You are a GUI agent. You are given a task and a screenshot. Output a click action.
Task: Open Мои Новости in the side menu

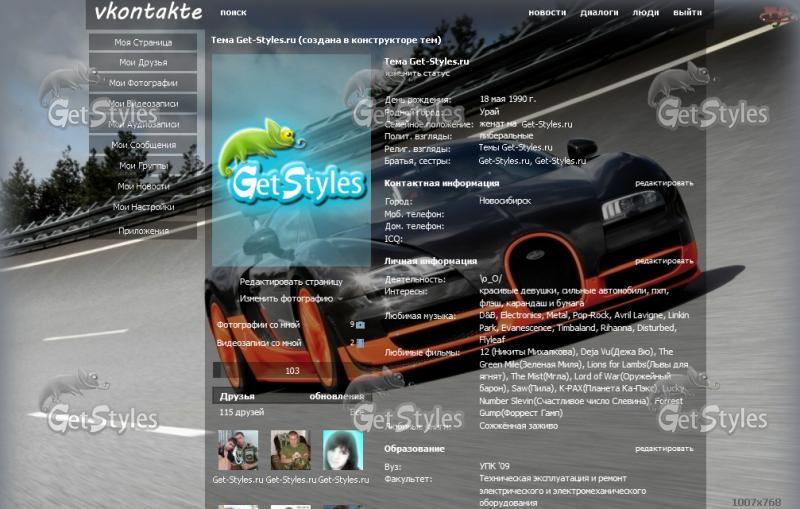143,186
